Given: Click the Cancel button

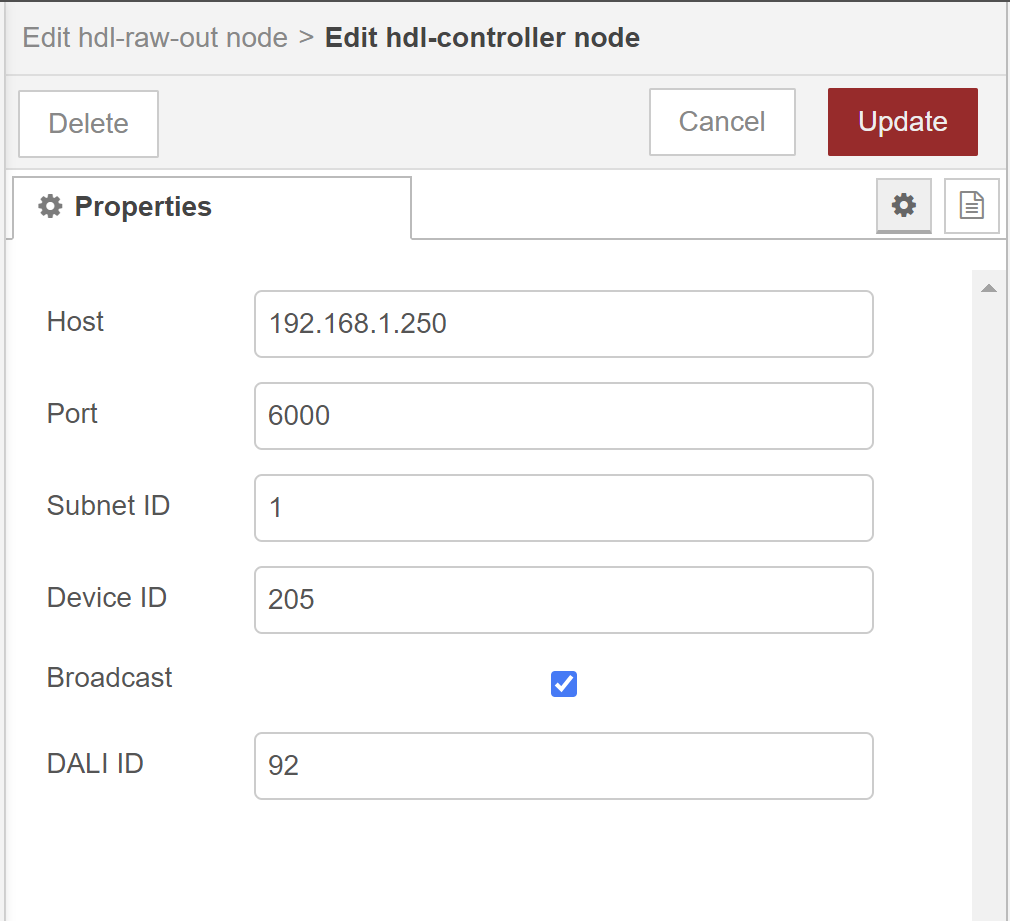Looking at the screenshot, I should click(722, 122).
